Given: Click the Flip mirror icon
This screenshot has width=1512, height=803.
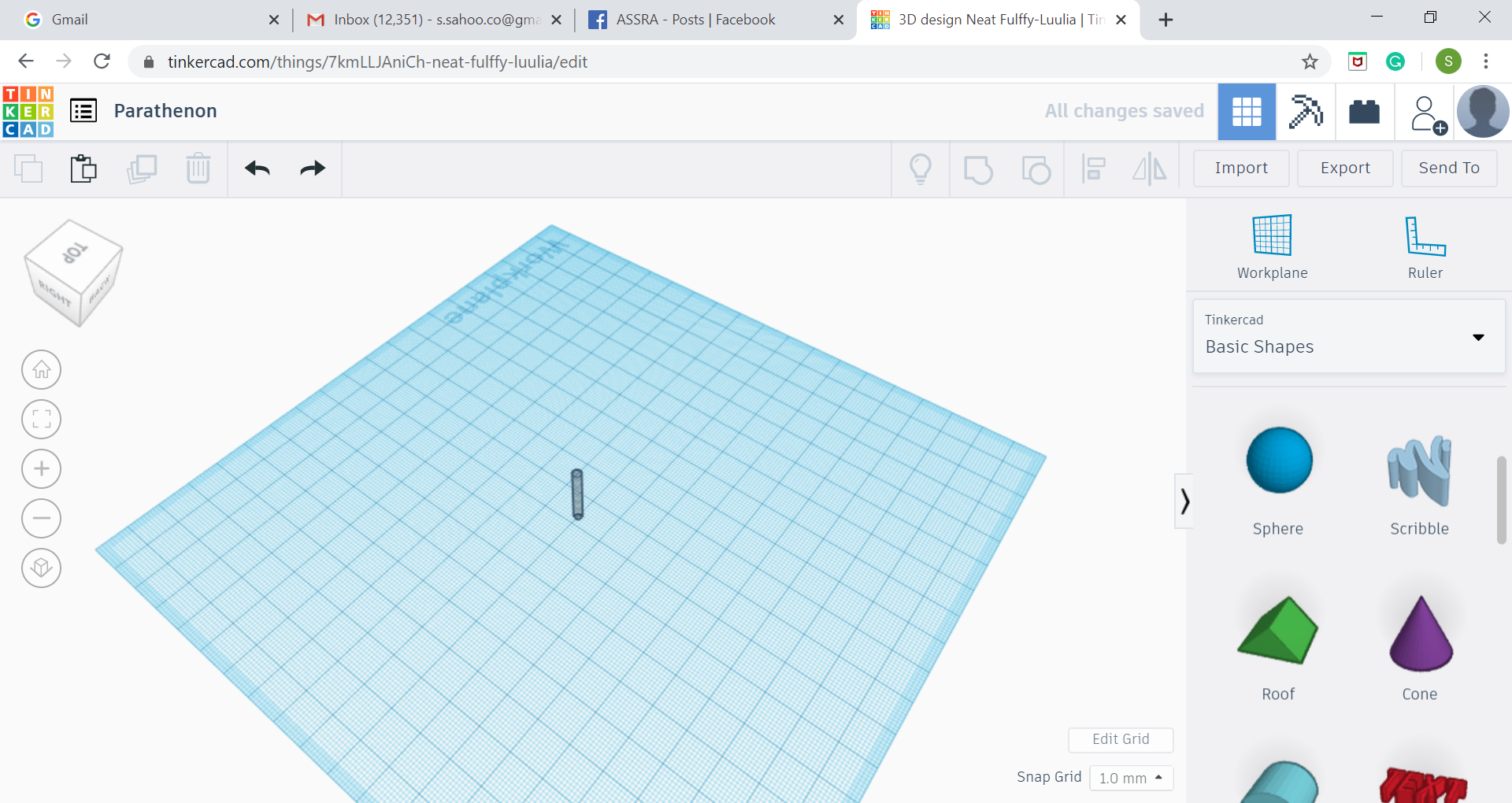Looking at the screenshot, I should point(1150,169).
